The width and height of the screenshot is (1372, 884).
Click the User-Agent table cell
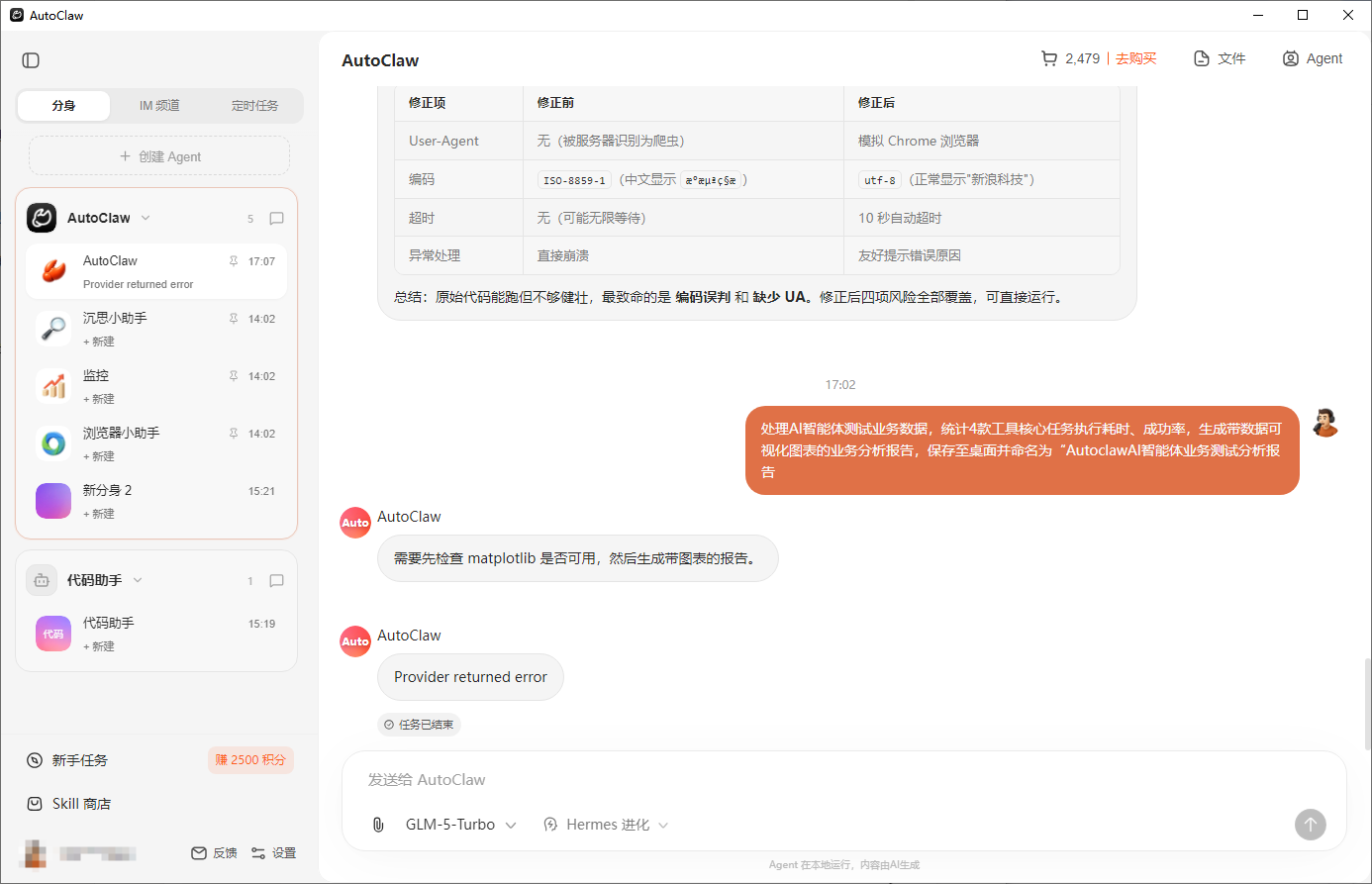[x=459, y=141]
